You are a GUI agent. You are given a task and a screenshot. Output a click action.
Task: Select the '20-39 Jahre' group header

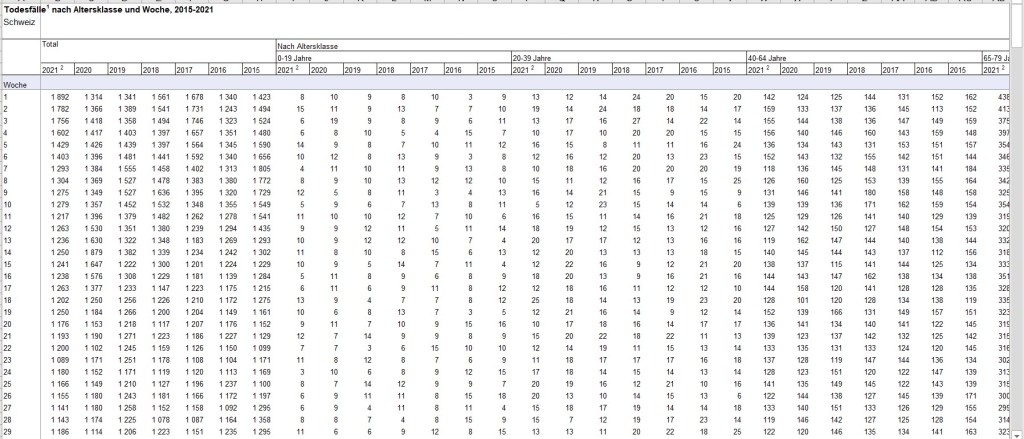(x=532, y=58)
